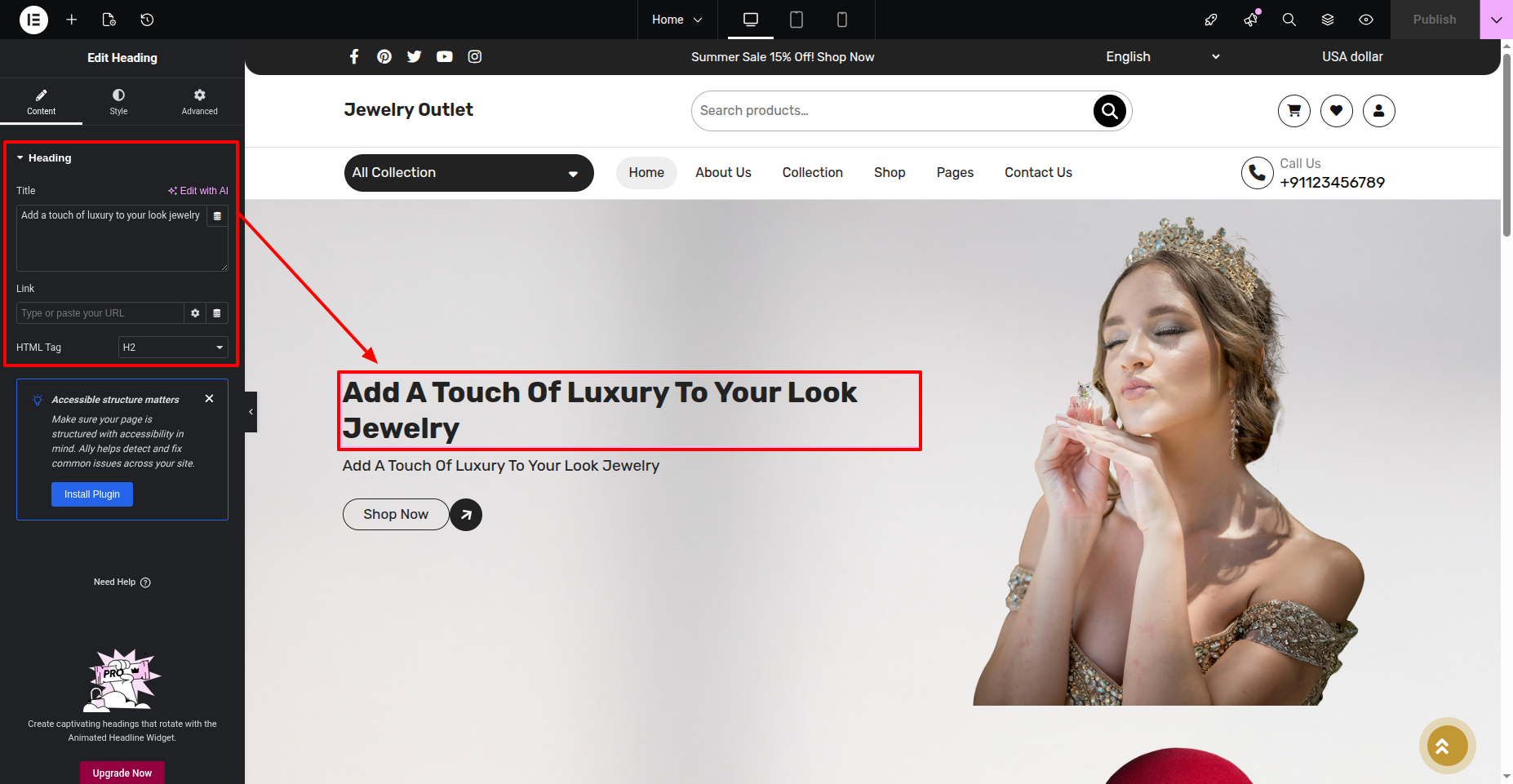This screenshot has height=784, width=1513.
Task: Open the Finder search icon in top bar
Action: (x=1289, y=20)
